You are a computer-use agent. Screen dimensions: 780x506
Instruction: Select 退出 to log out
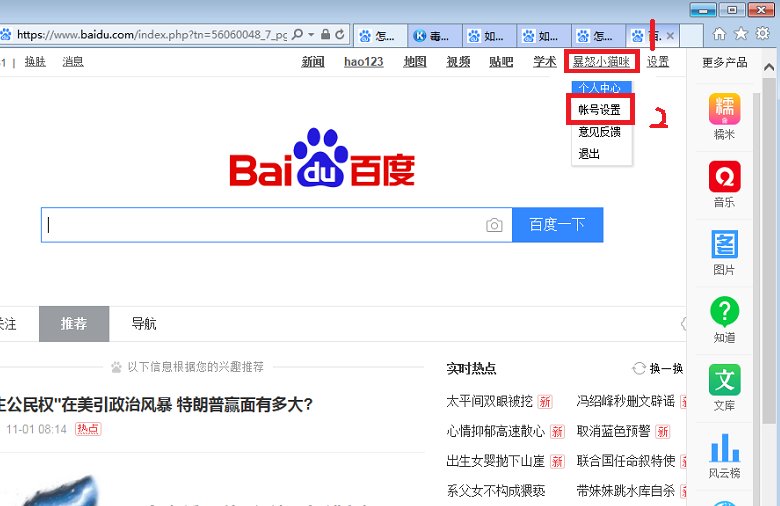[x=589, y=154]
